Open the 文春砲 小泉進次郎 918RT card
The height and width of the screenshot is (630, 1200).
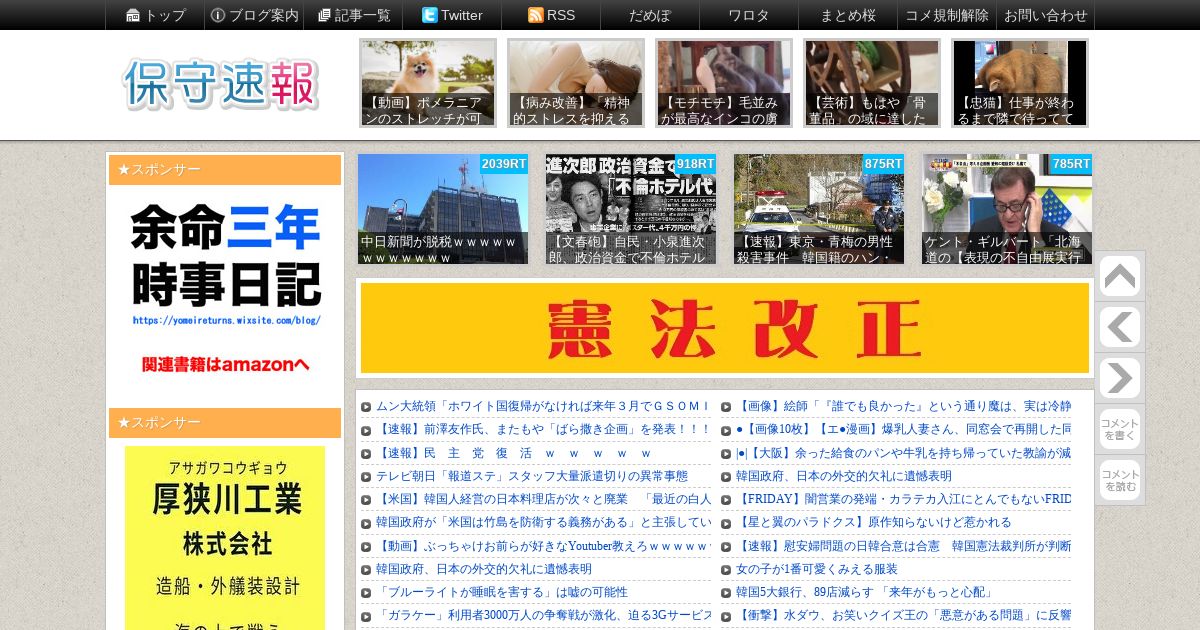[631, 209]
